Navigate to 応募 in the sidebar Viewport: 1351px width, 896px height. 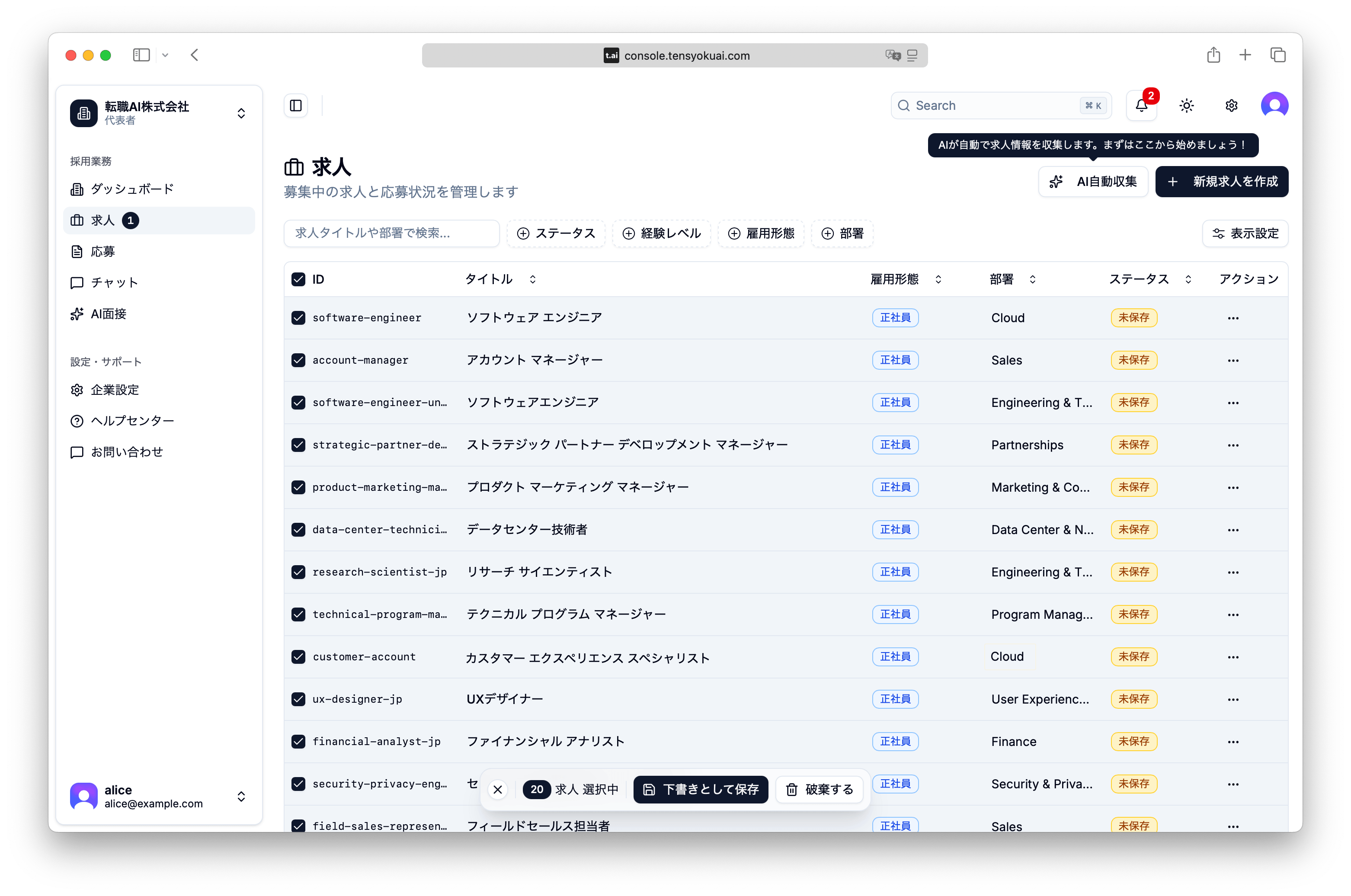[x=103, y=251]
